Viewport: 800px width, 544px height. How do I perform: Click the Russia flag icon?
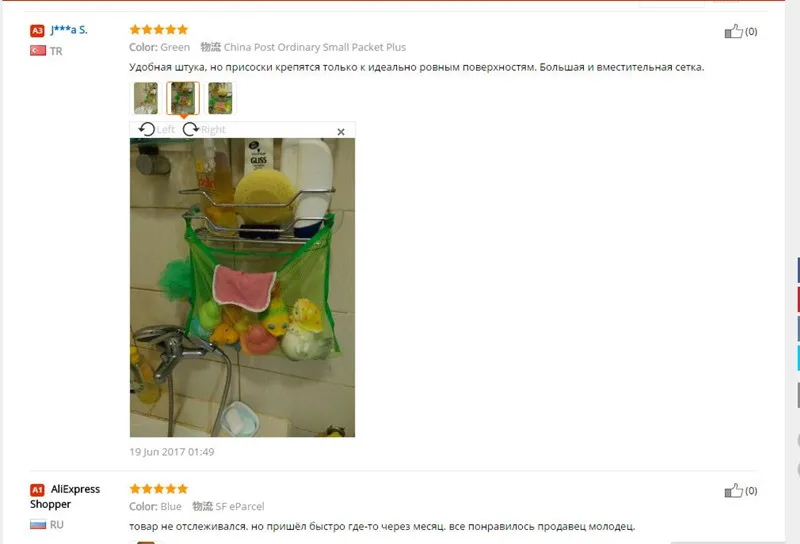coord(38,524)
